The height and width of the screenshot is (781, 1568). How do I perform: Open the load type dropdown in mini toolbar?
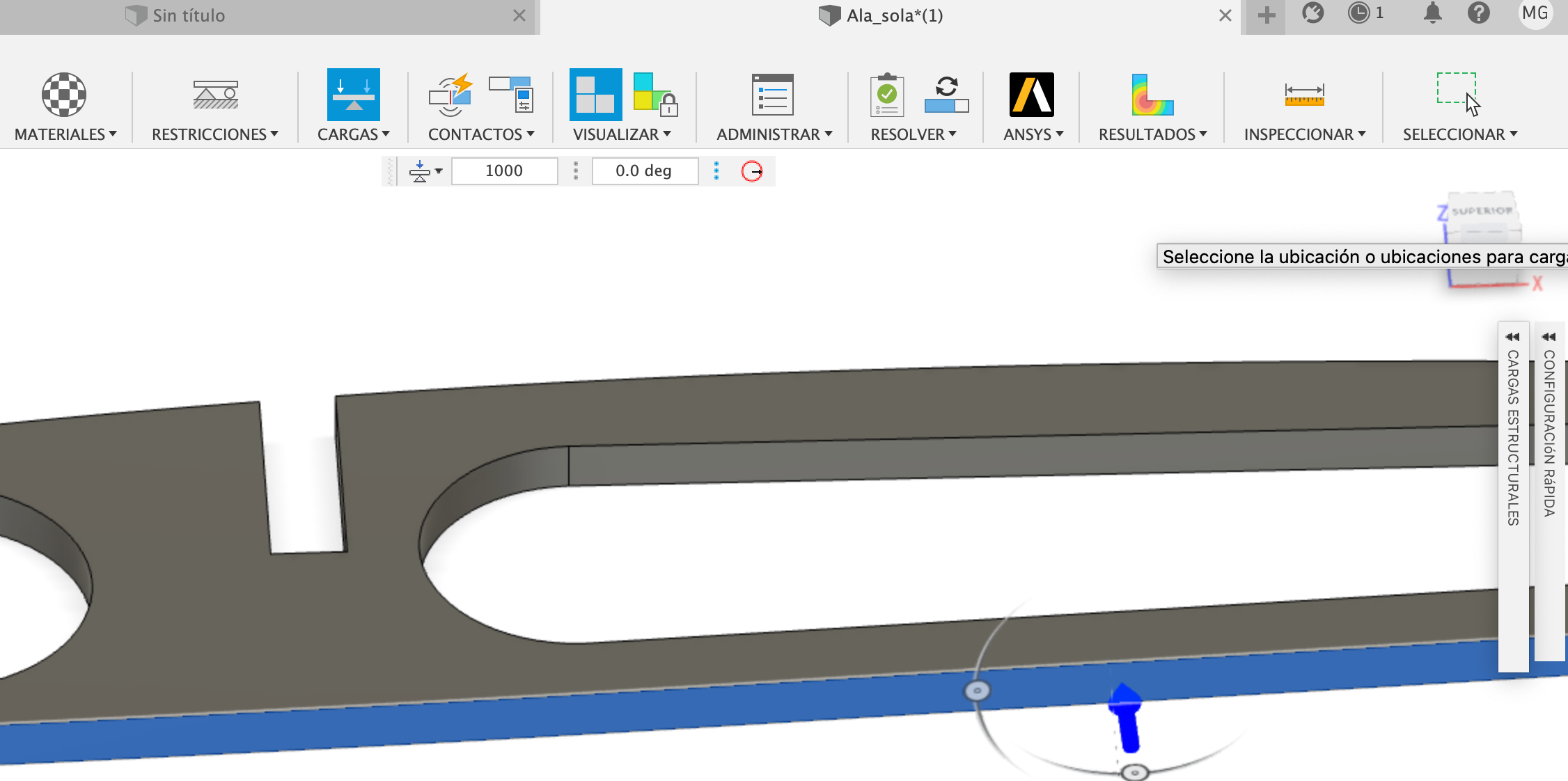point(425,171)
